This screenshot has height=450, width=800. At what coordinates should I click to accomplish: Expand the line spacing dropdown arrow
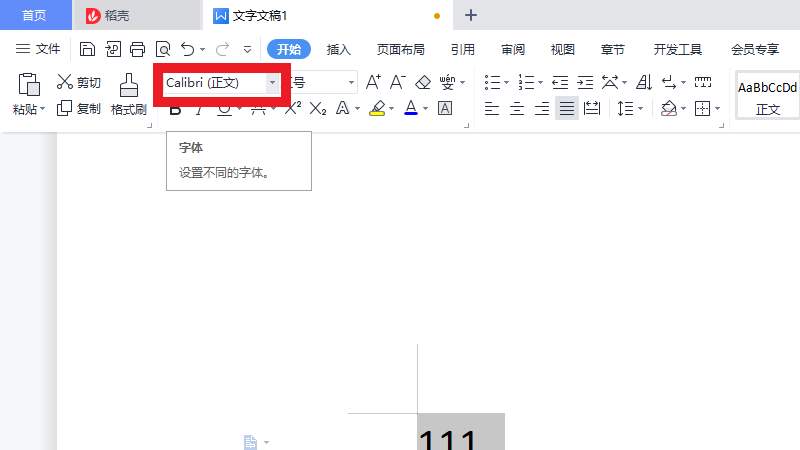click(640, 108)
